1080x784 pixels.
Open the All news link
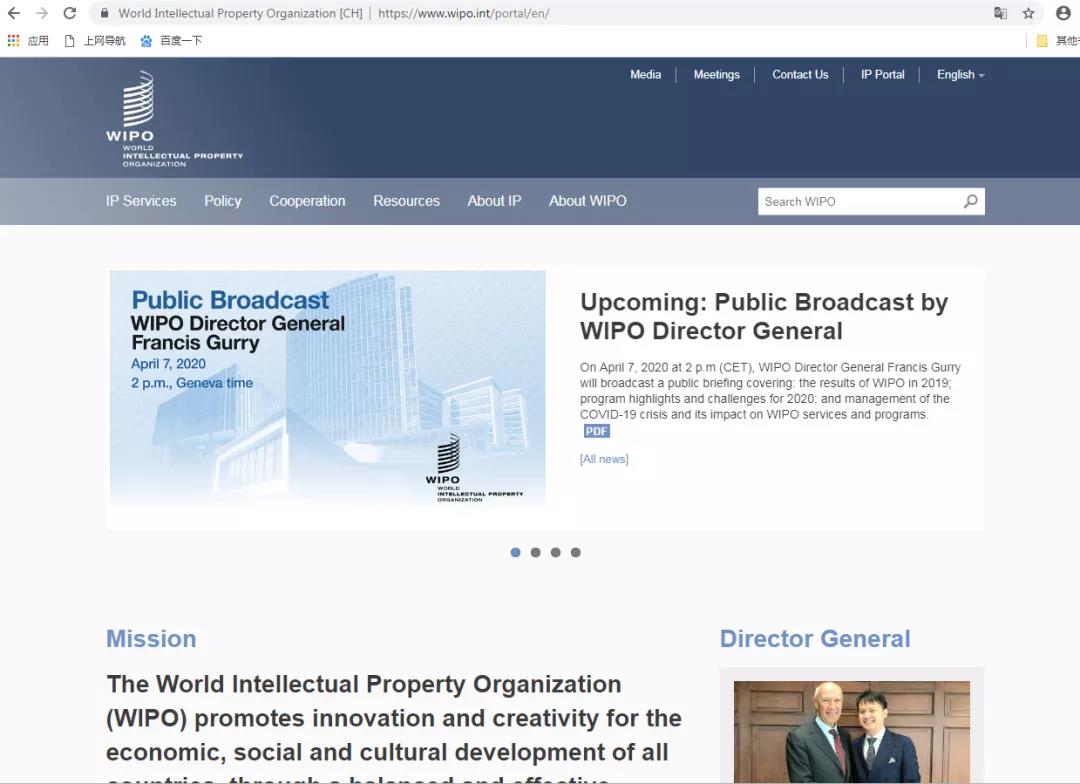(604, 459)
